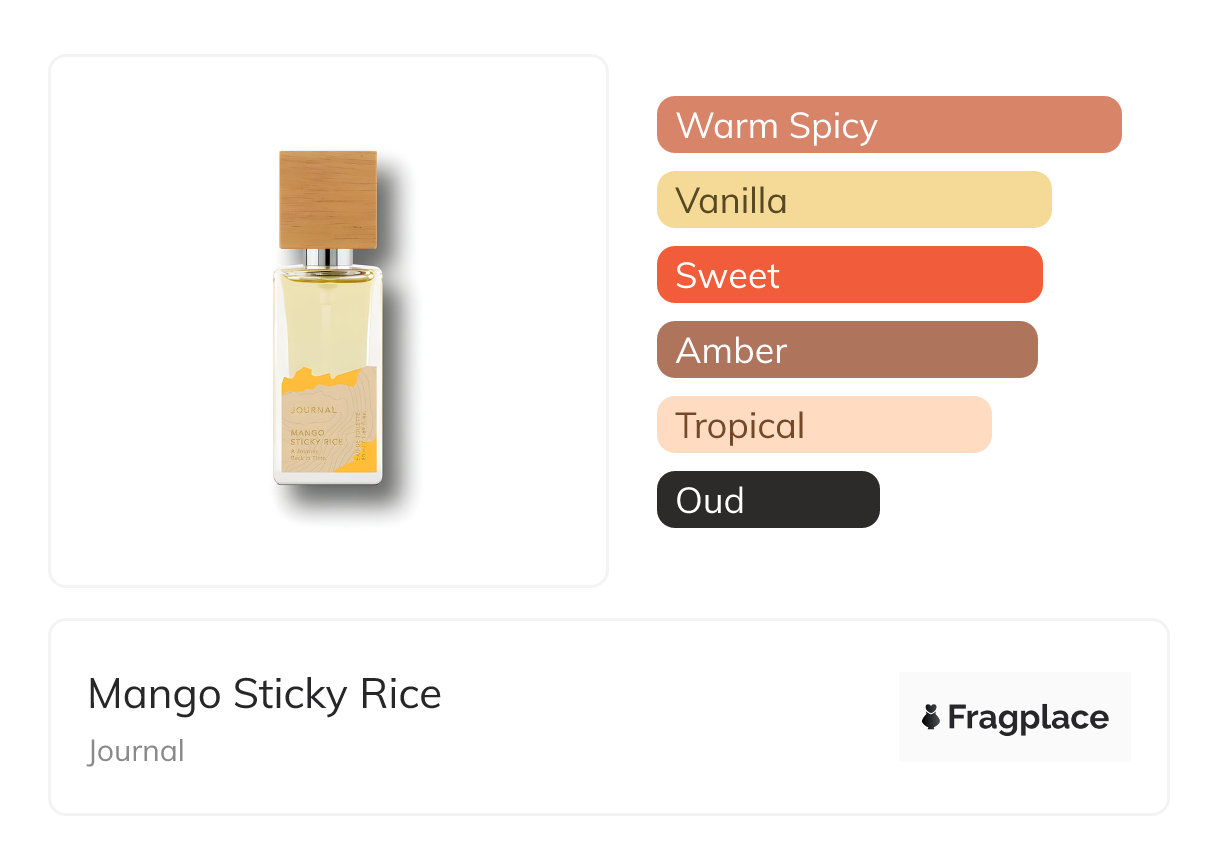Viewport: 1218px width, 864px height.
Task: Click the Fragplace perfume bottle logo icon
Action: point(931,717)
